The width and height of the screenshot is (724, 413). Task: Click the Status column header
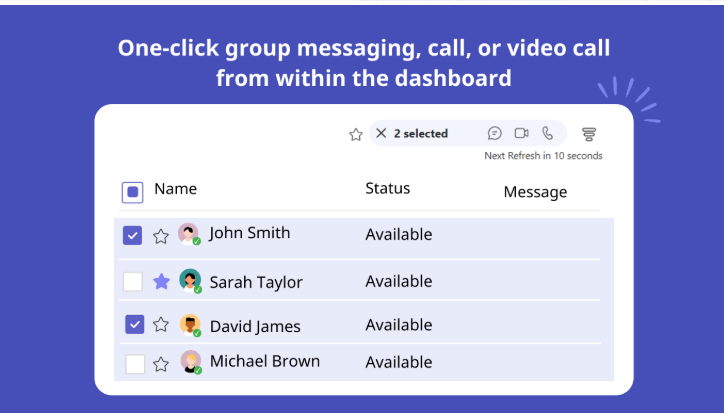[x=387, y=188]
